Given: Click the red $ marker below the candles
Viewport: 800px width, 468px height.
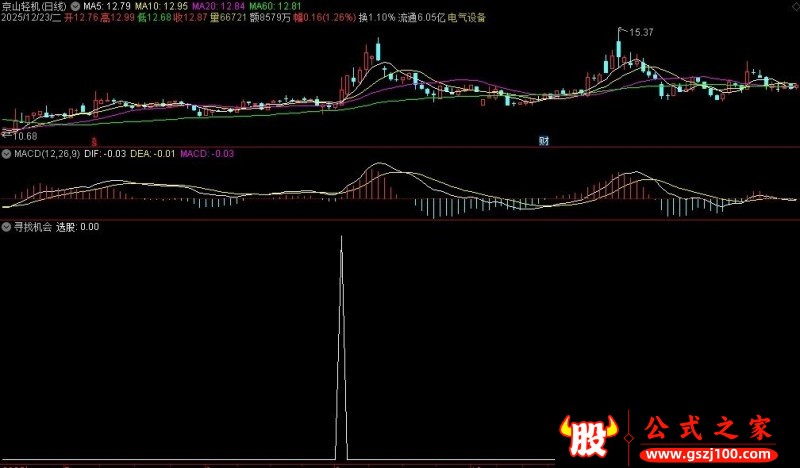Looking at the screenshot, I should (x=94, y=142).
